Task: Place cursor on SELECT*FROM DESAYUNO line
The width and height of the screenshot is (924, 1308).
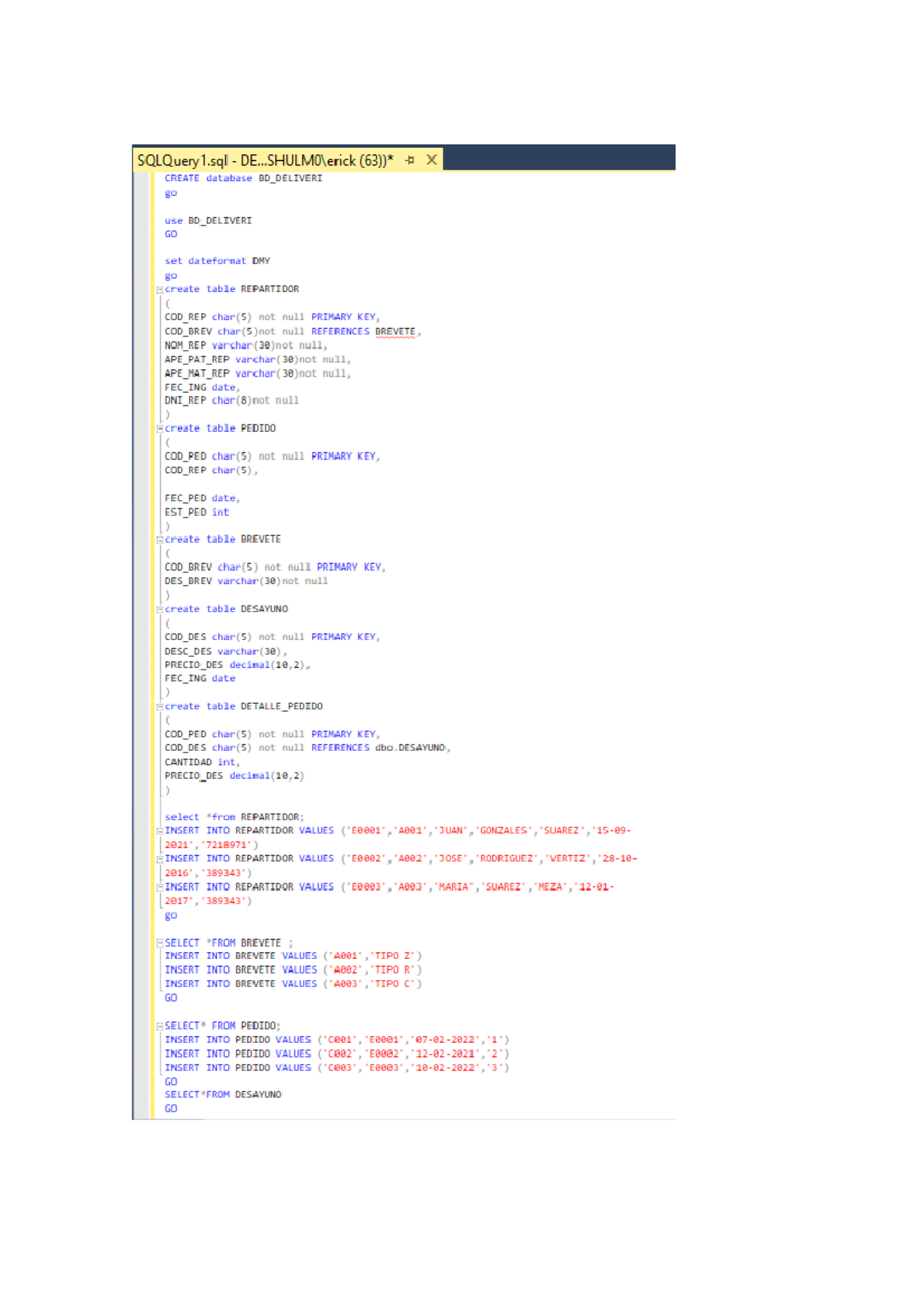Action: [223, 1095]
